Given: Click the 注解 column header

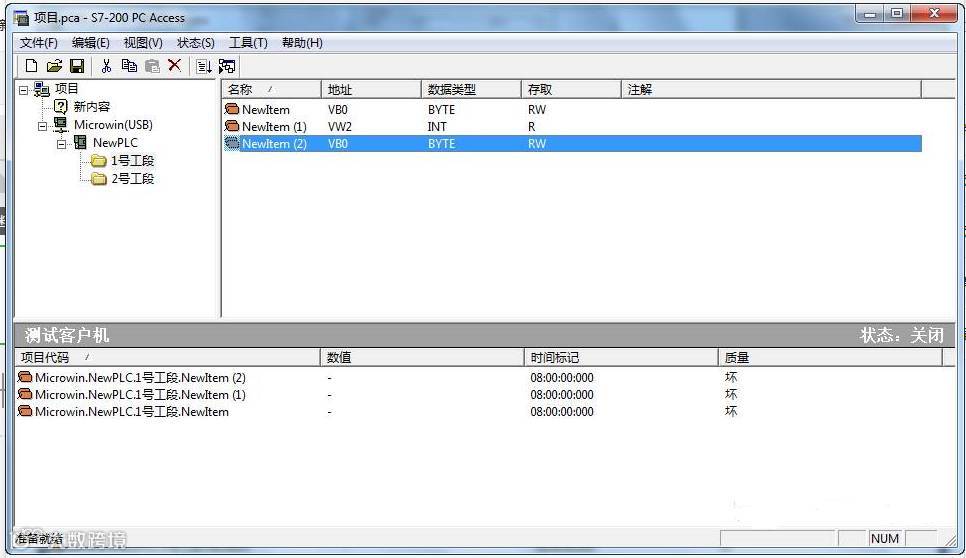Looking at the screenshot, I should (x=771, y=89).
